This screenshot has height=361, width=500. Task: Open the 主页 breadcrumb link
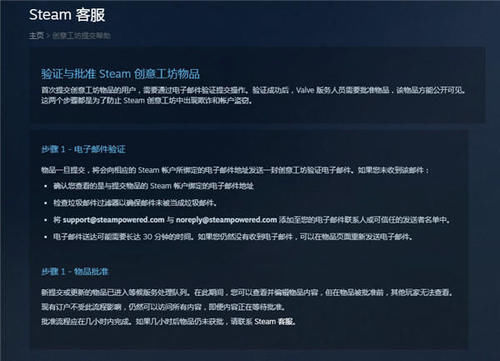[36, 35]
